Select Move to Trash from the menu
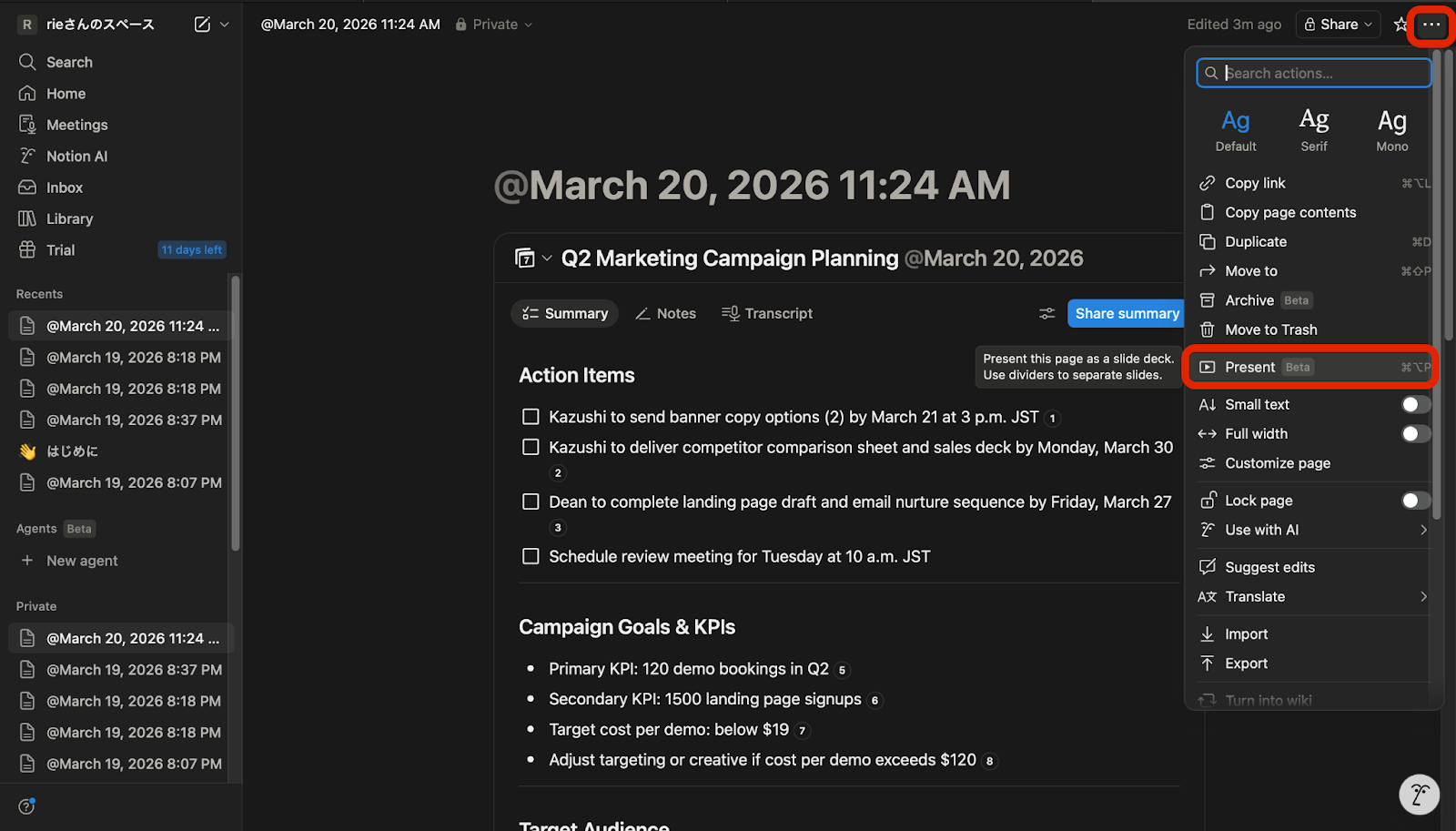The image size is (1456, 831). coord(1270,329)
